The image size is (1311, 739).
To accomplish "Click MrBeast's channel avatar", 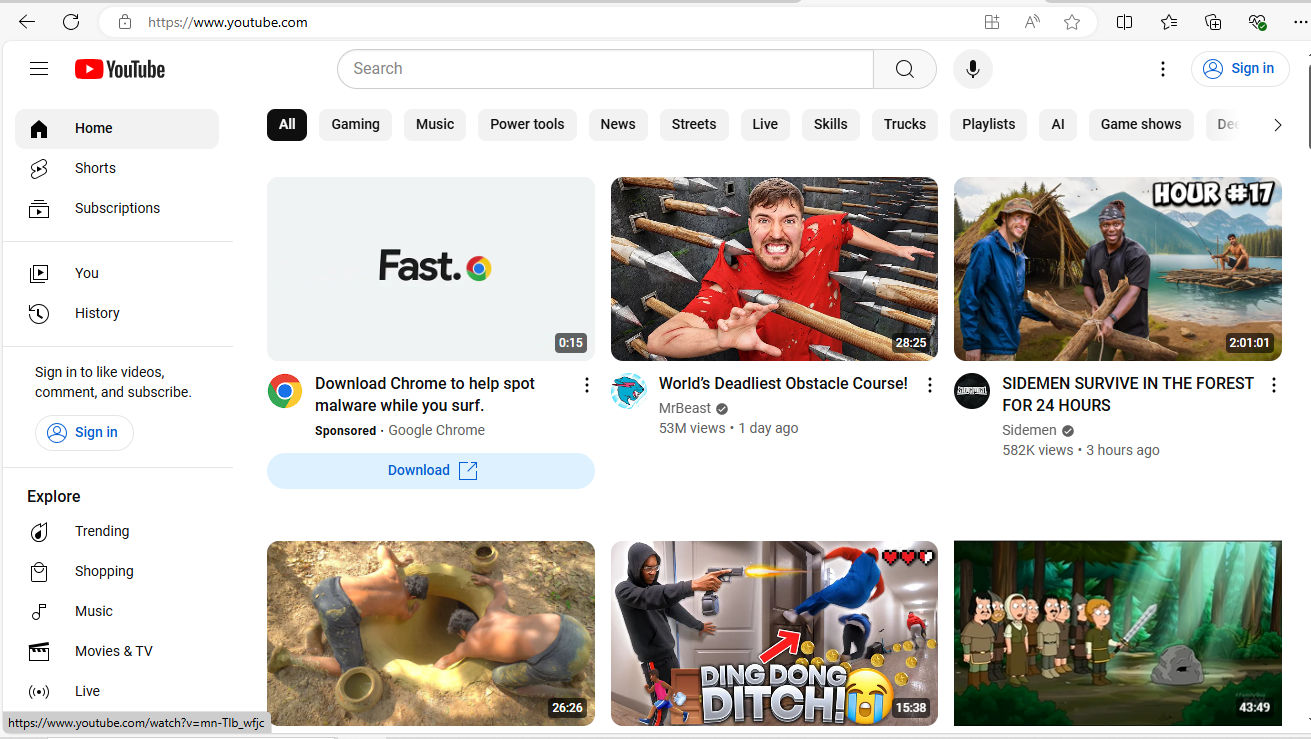I will pyautogui.click(x=629, y=391).
